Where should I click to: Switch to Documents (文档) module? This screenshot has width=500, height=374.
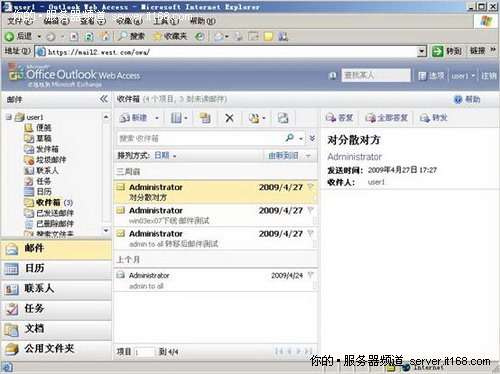[56, 329]
